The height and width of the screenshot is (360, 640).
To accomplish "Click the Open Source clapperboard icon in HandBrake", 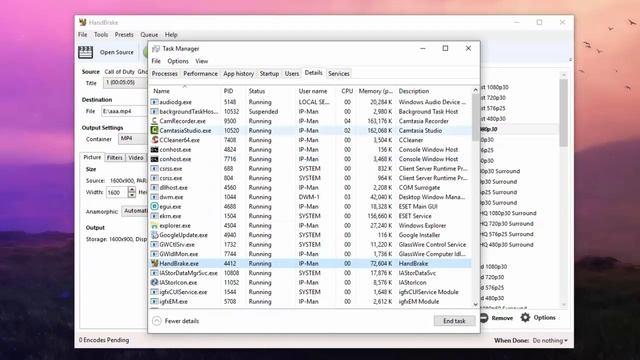I will 85,52.
